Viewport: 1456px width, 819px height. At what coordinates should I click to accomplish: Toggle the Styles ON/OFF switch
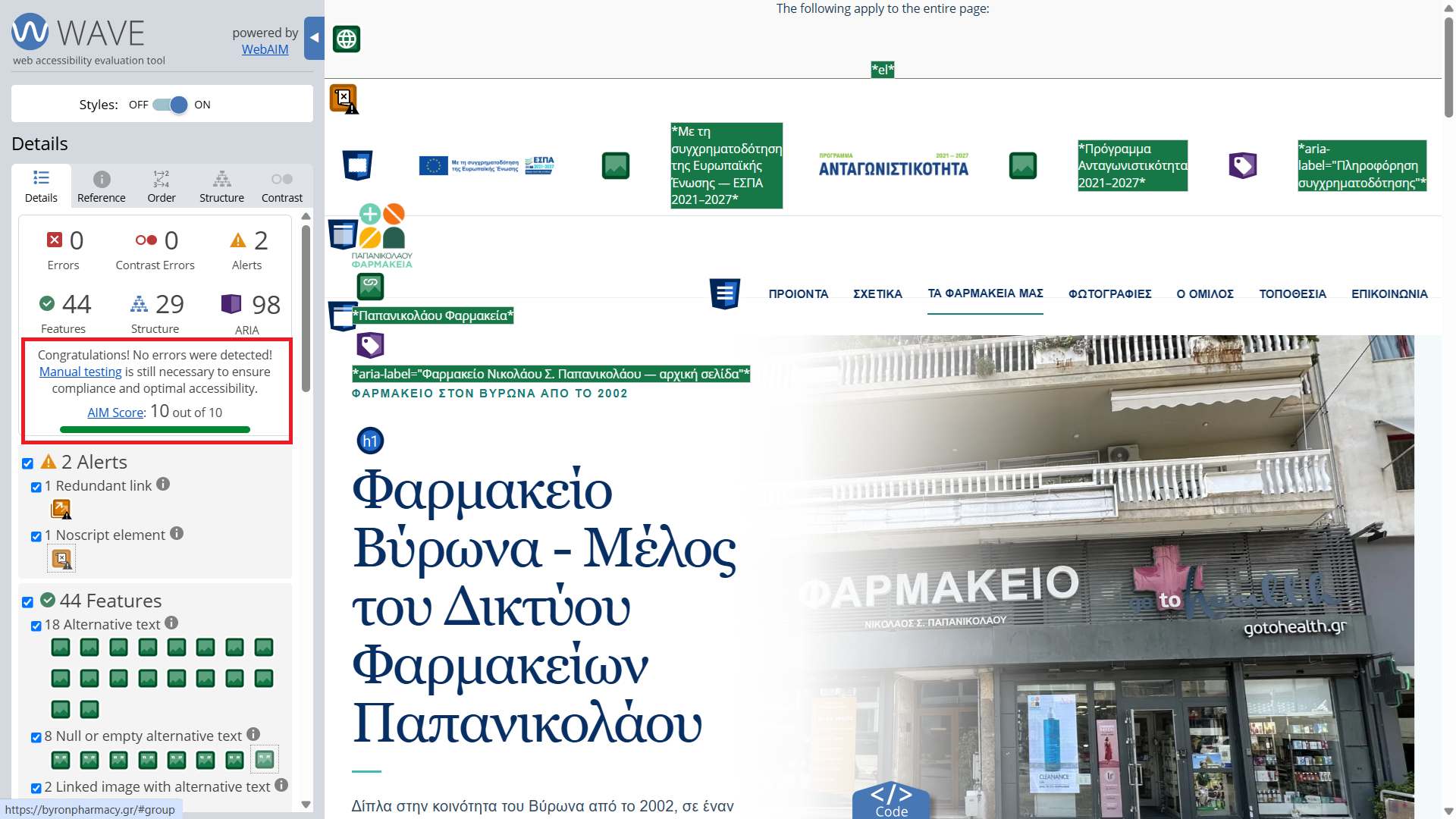tap(171, 105)
